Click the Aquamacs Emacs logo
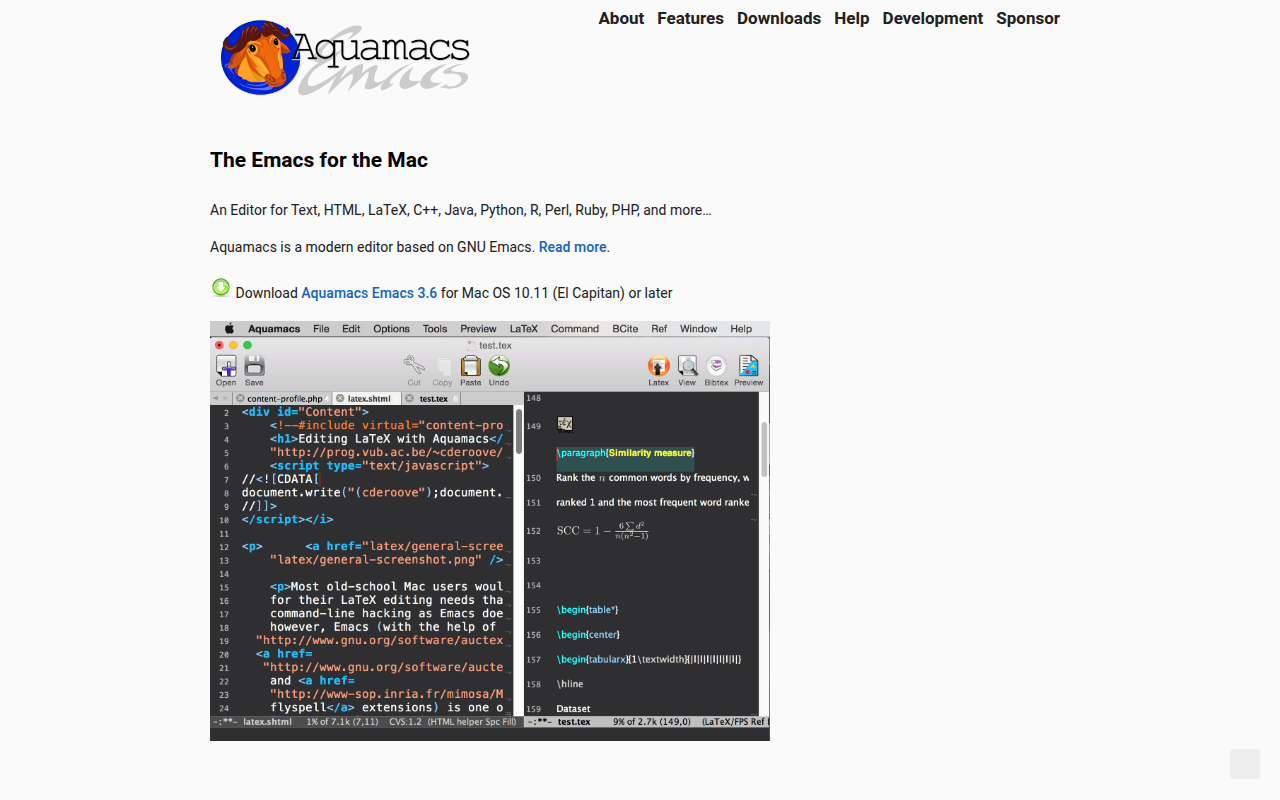The image size is (1280, 800). 345,58
